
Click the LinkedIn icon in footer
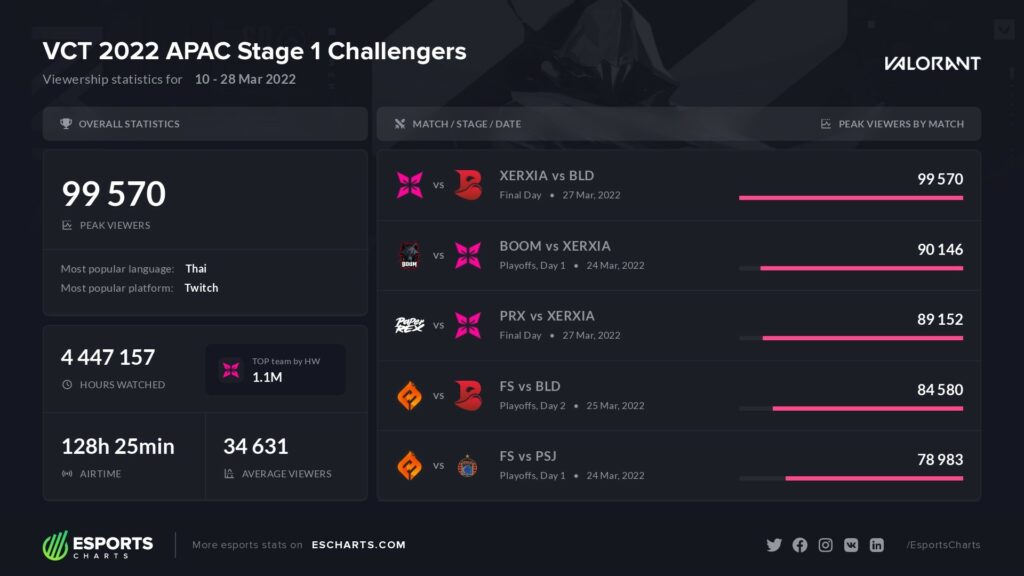[x=876, y=545]
